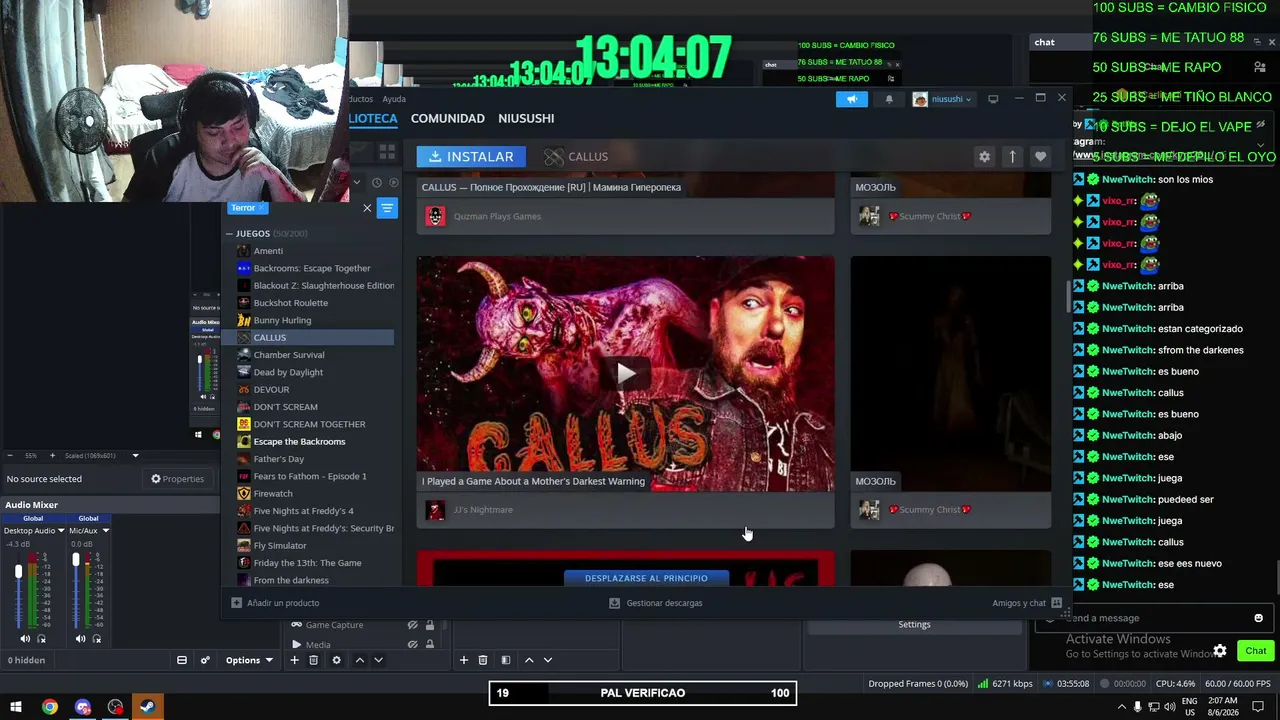Click DESPLAZARSE AL PRINCIPIO button
Viewport: 1280px width, 720px height.
click(646, 578)
